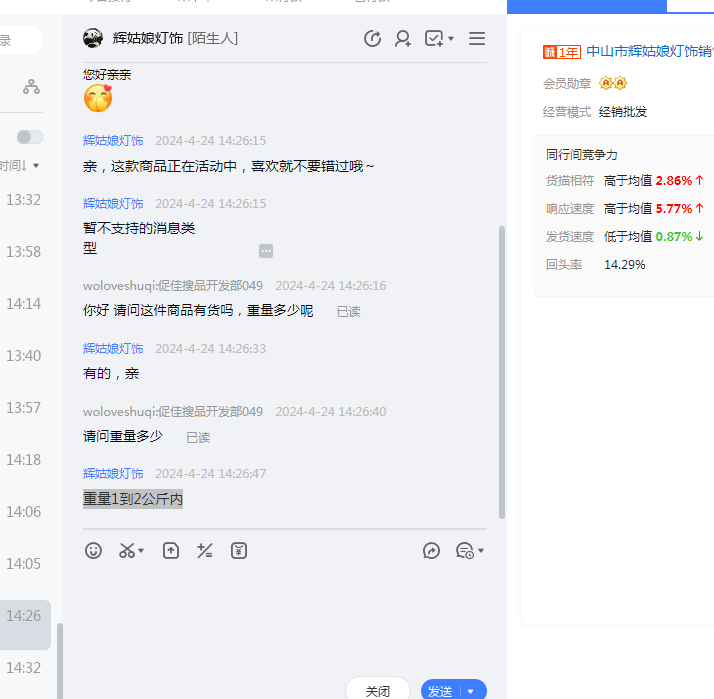The width and height of the screenshot is (714, 699).
Task: Click the unsupported message ellipsis icon
Action: 266,251
